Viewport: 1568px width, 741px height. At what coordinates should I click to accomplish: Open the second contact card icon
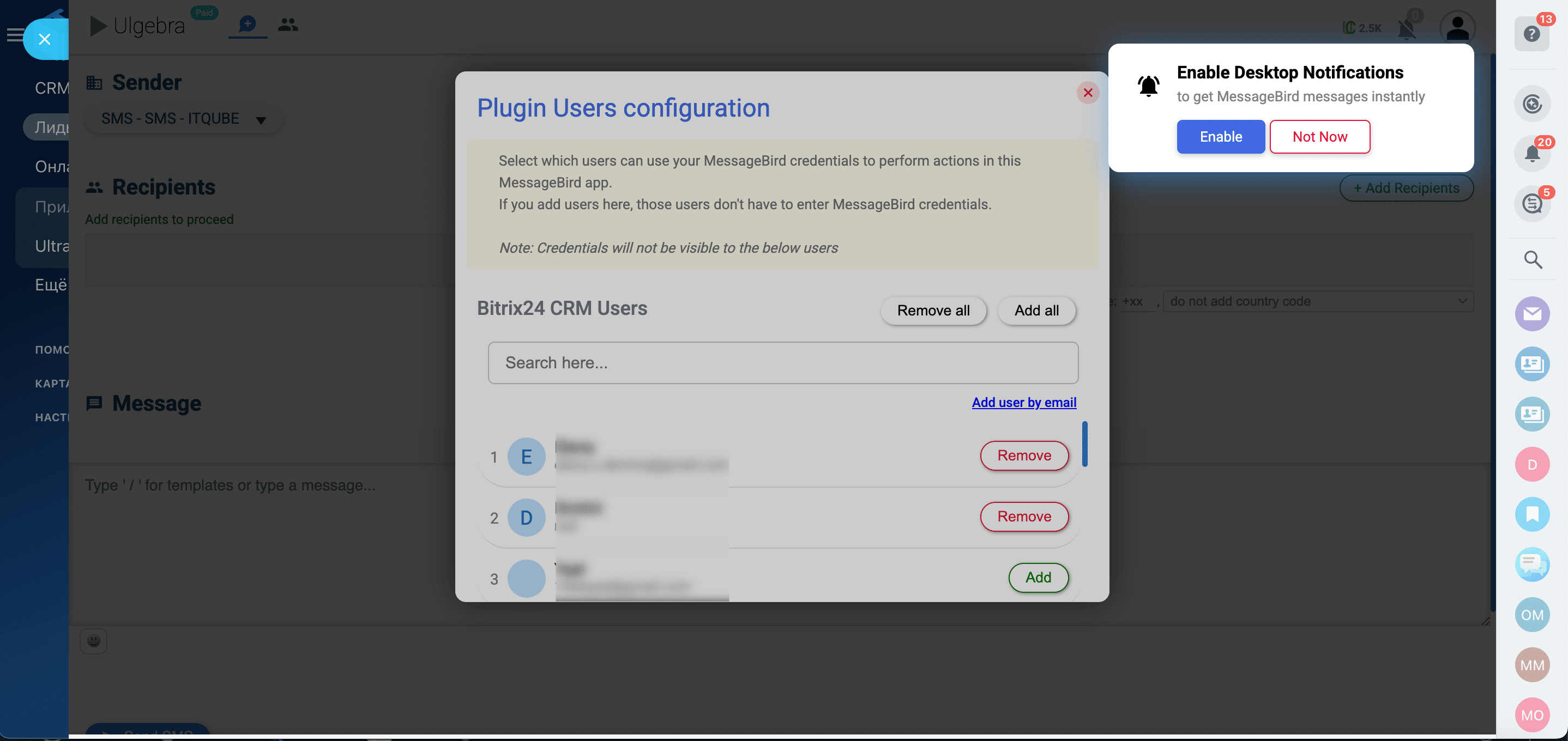pyautogui.click(x=1531, y=414)
